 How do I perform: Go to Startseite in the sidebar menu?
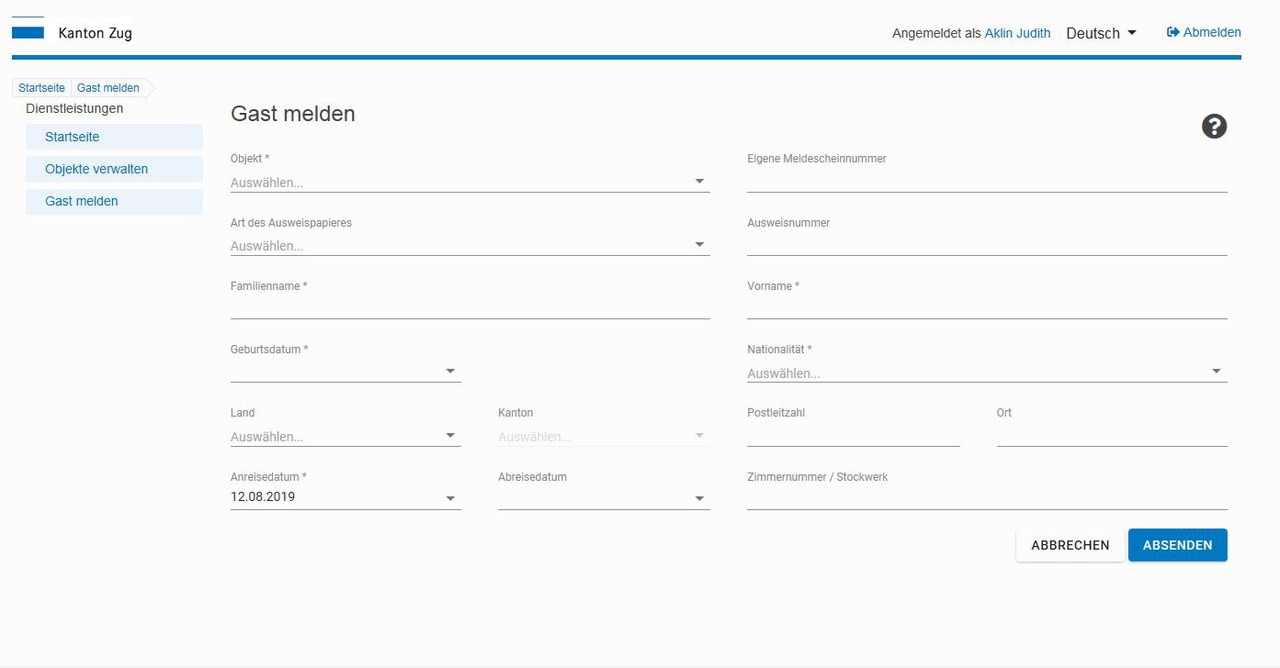(72, 137)
